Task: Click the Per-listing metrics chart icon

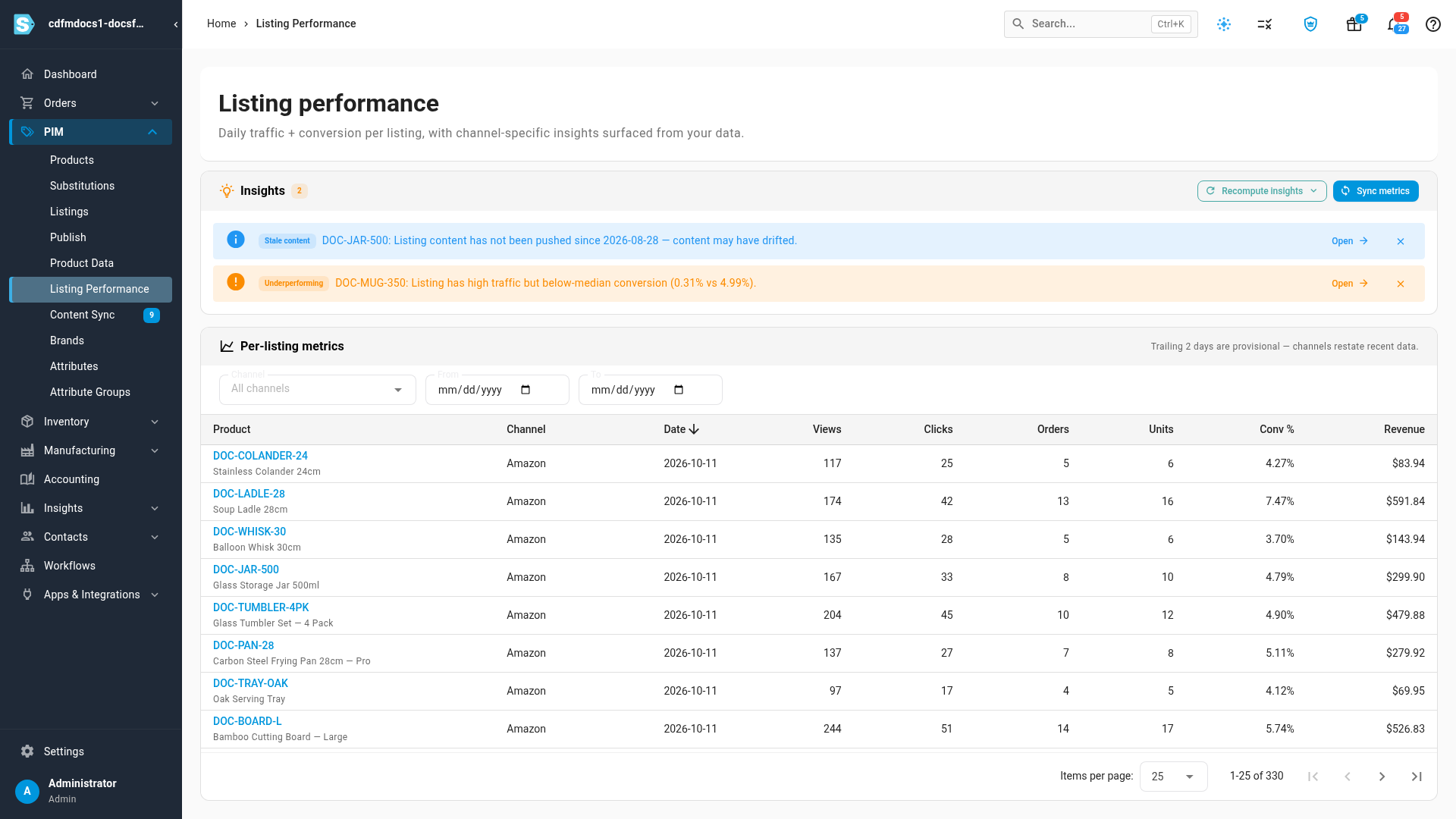Action: (227, 346)
